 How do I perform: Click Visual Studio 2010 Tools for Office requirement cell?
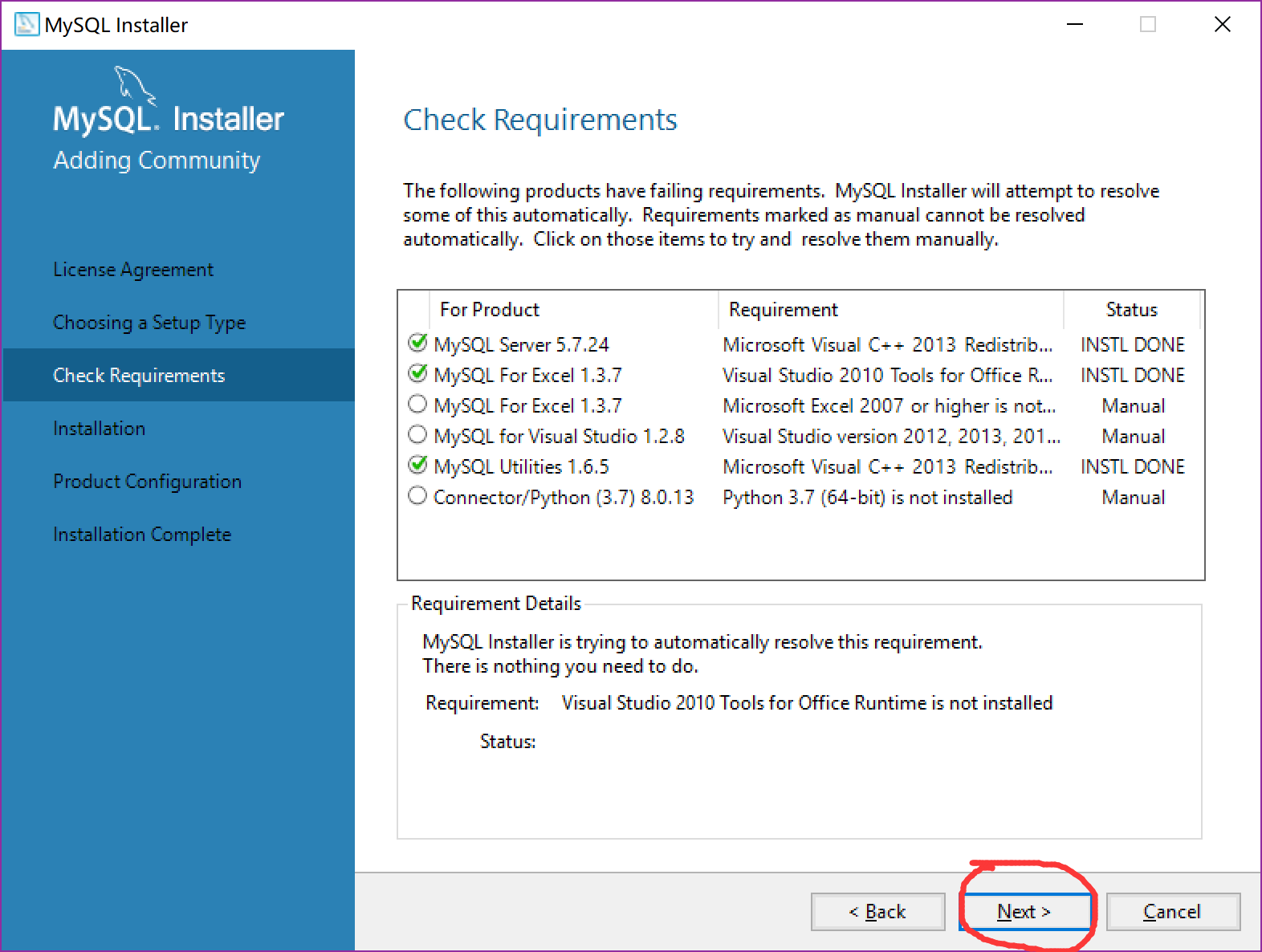(x=888, y=375)
